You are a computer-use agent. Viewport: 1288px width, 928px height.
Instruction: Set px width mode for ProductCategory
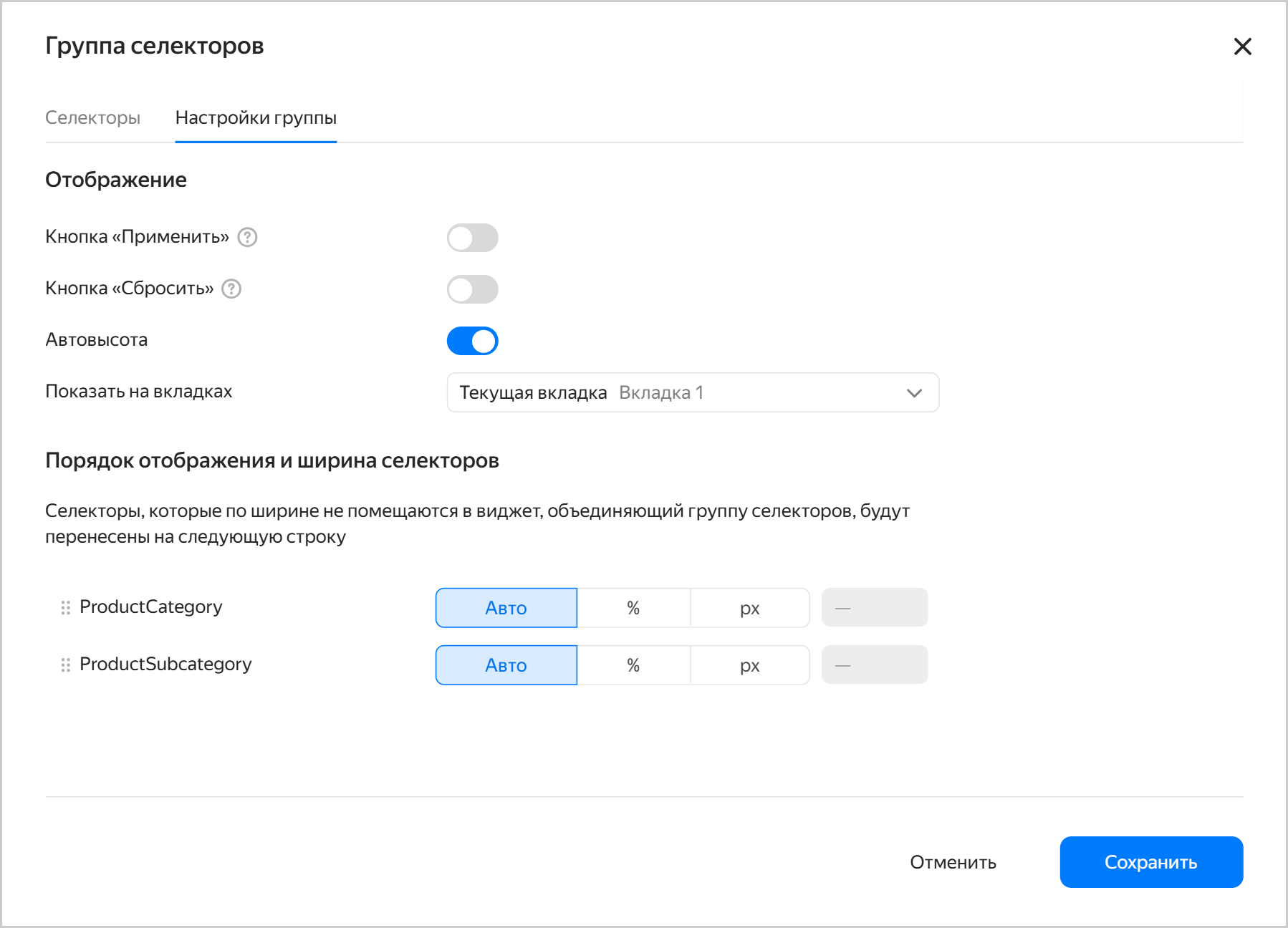[749, 608]
